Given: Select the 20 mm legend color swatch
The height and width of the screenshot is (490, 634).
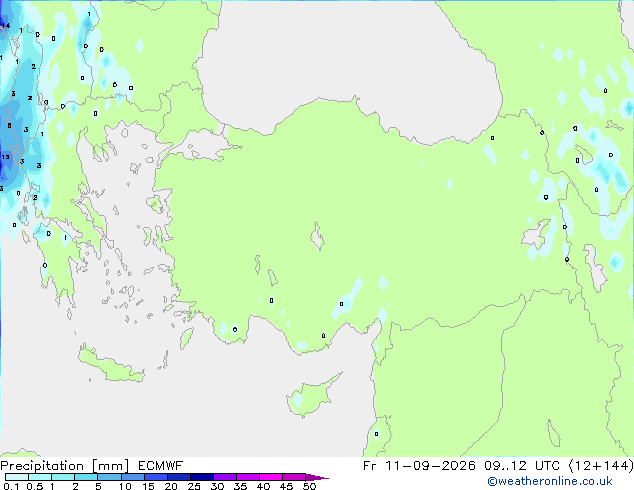Looking at the screenshot, I should (178, 477).
